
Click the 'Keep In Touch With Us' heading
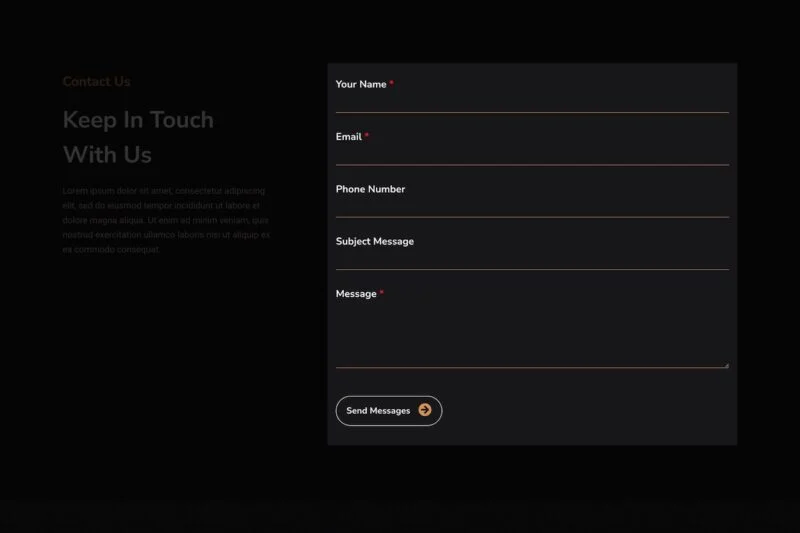point(138,137)
